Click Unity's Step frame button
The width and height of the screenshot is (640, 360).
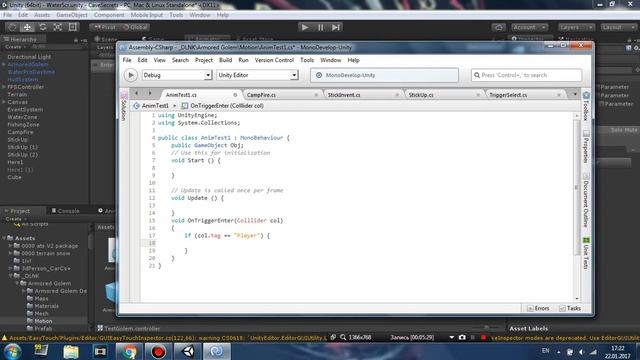(x=336, y=27)
